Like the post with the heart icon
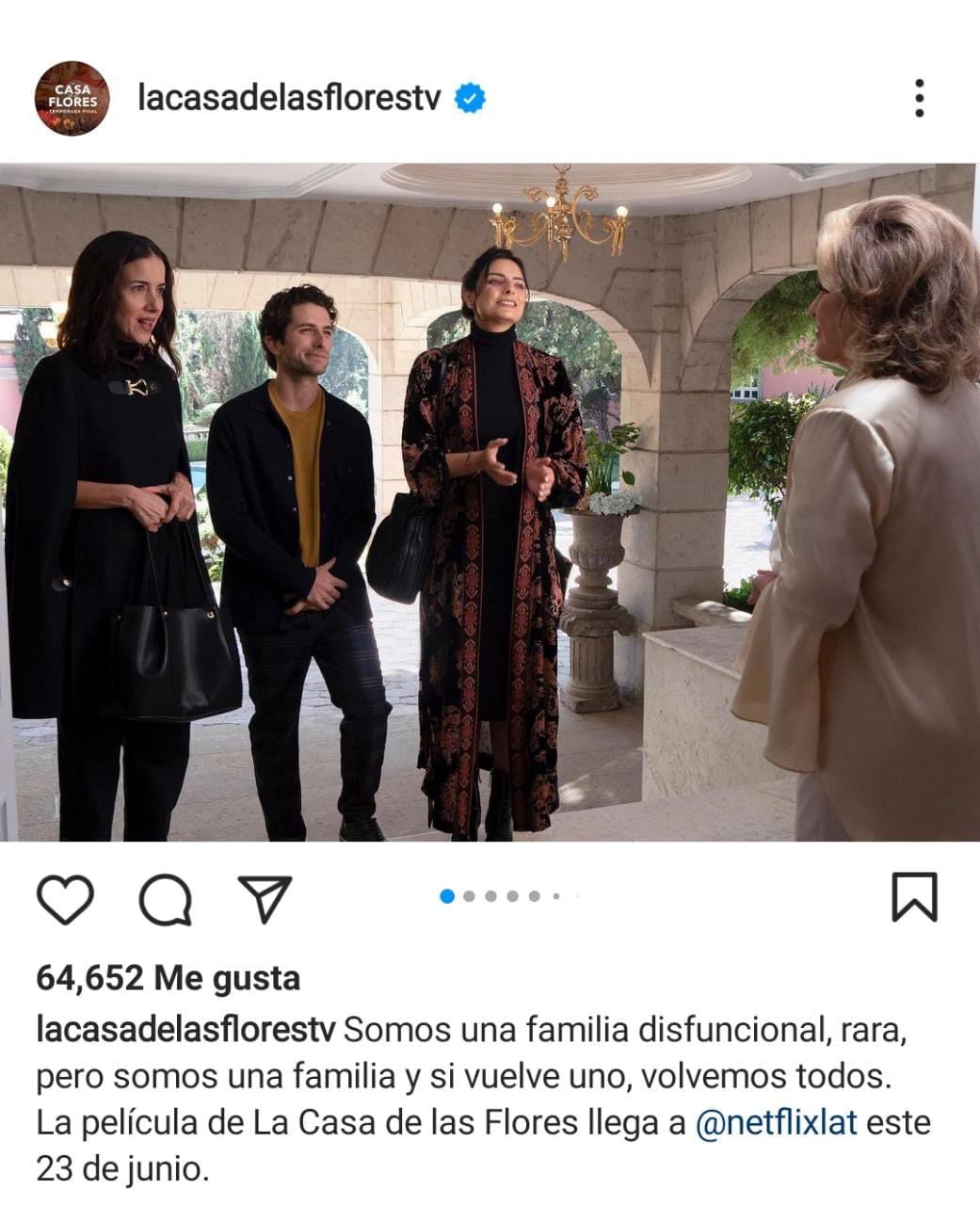Viewport: 980px width, 1205px height. pos(65,899)
